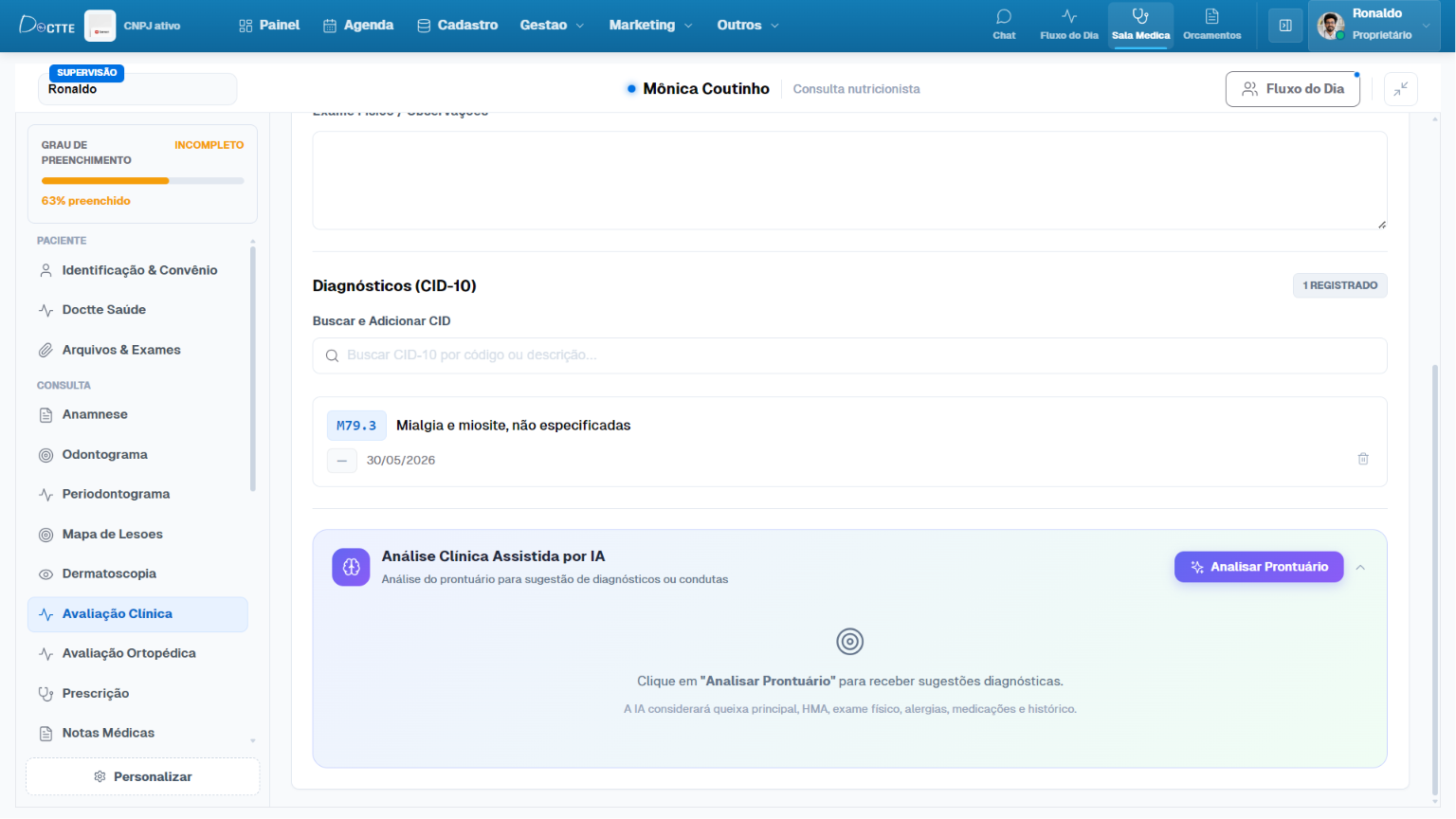Click the CNPJ ativo label
The image size is (1456, 819).
[x=152, y=26]
